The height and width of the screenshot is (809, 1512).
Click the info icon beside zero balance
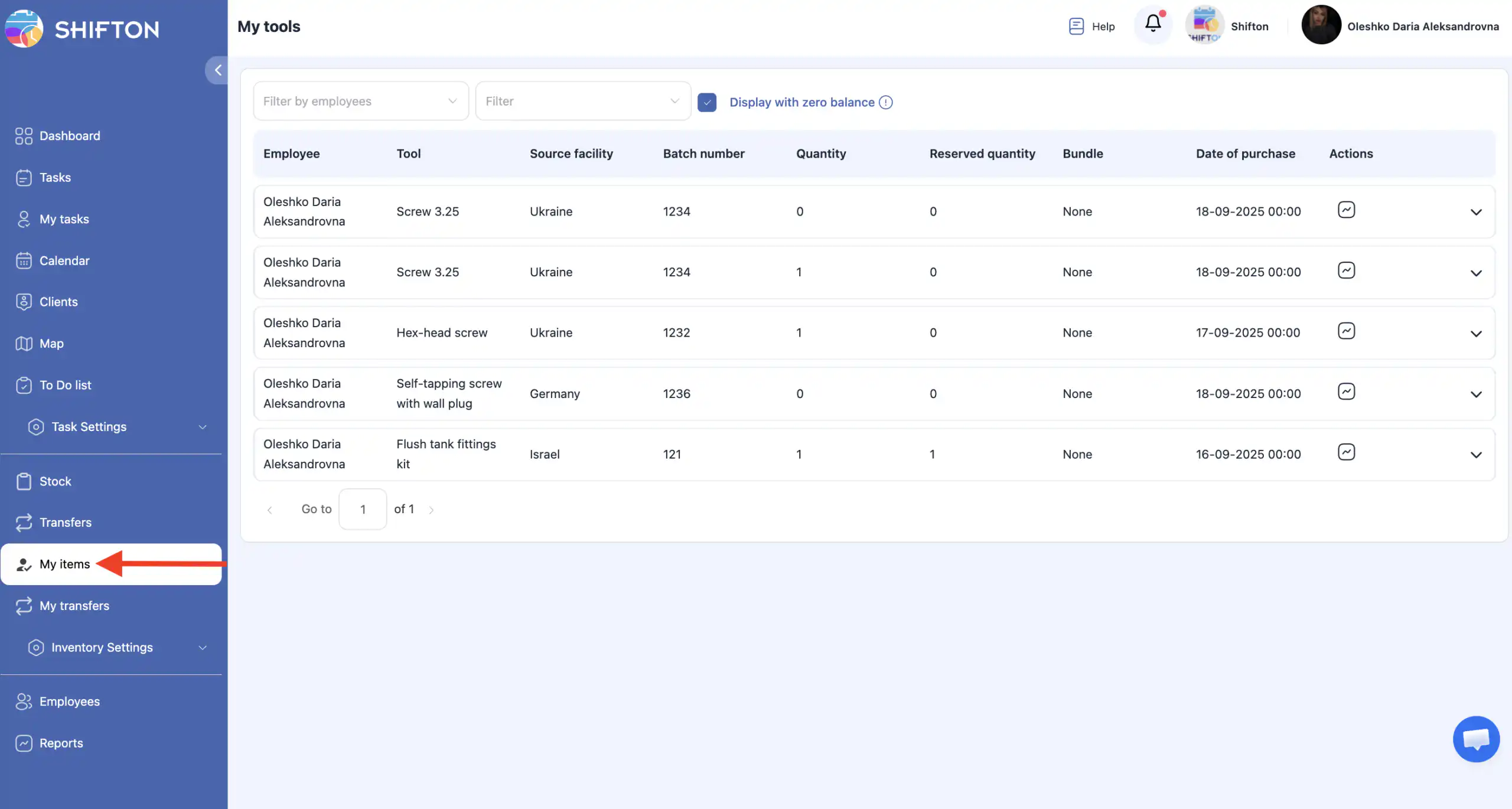885,102
